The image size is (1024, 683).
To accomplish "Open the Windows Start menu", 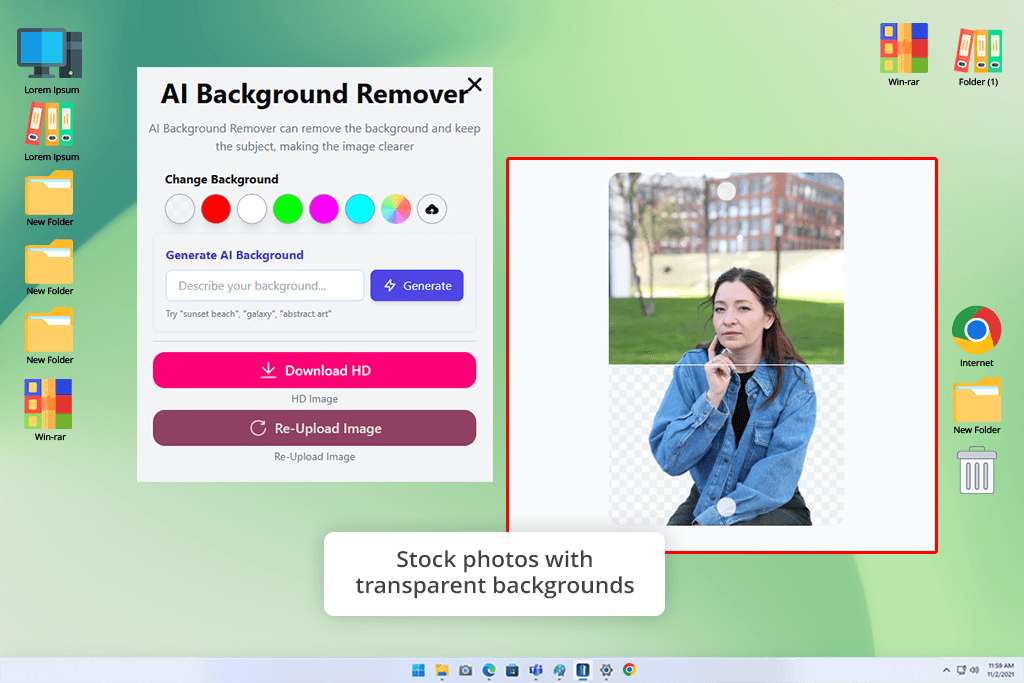I will tap(418, 670).
